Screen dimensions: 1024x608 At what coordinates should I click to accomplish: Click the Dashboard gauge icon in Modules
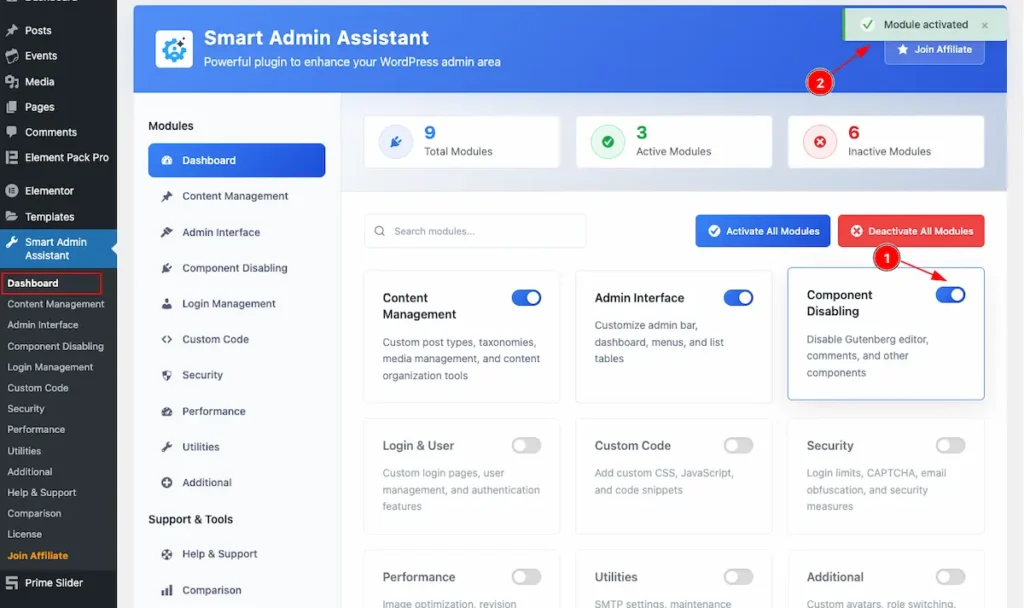pyautogui.click(x=167, y=160)
